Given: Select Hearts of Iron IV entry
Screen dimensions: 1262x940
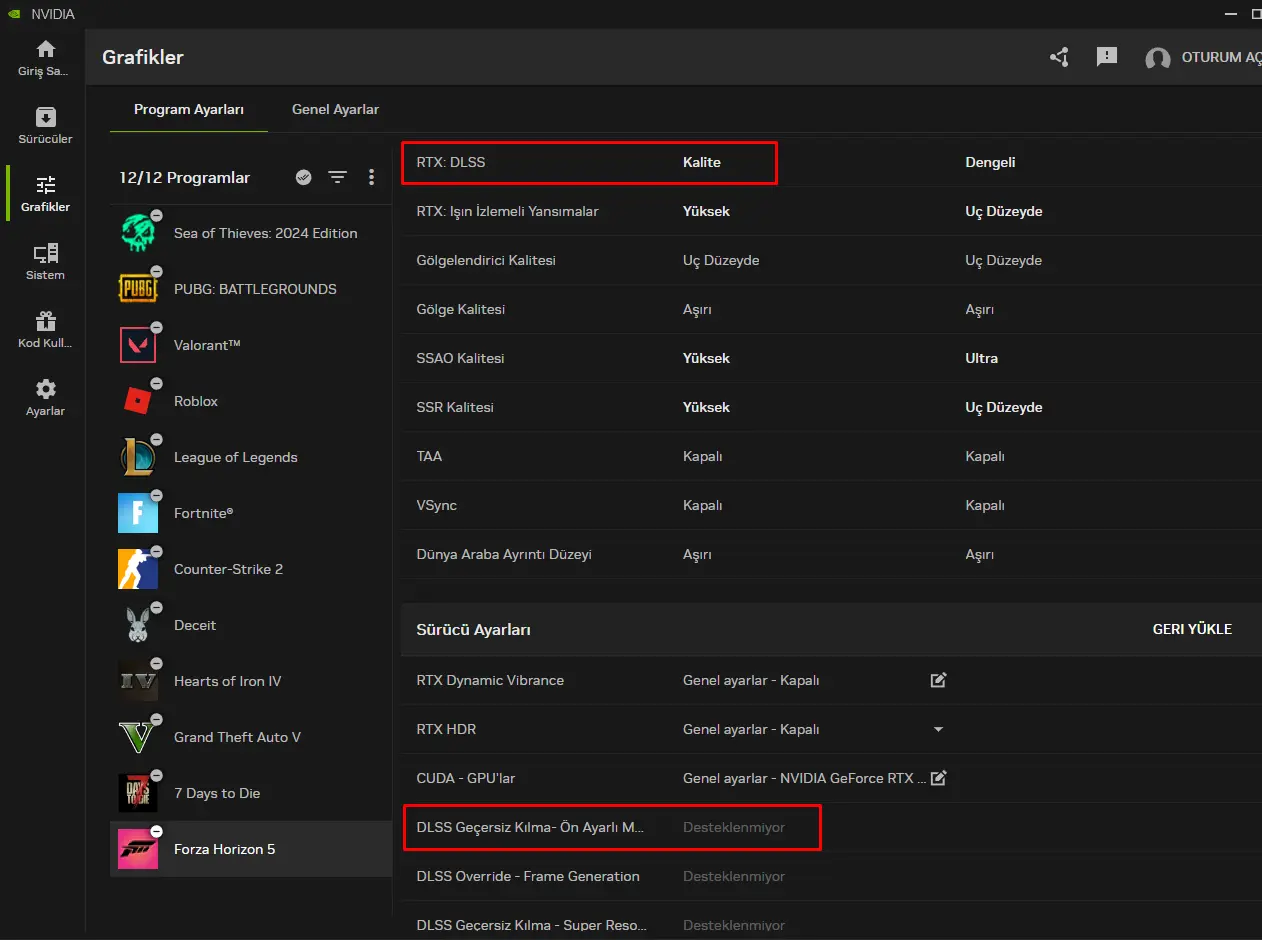Looking at the screenshot, I should point(251,681).
